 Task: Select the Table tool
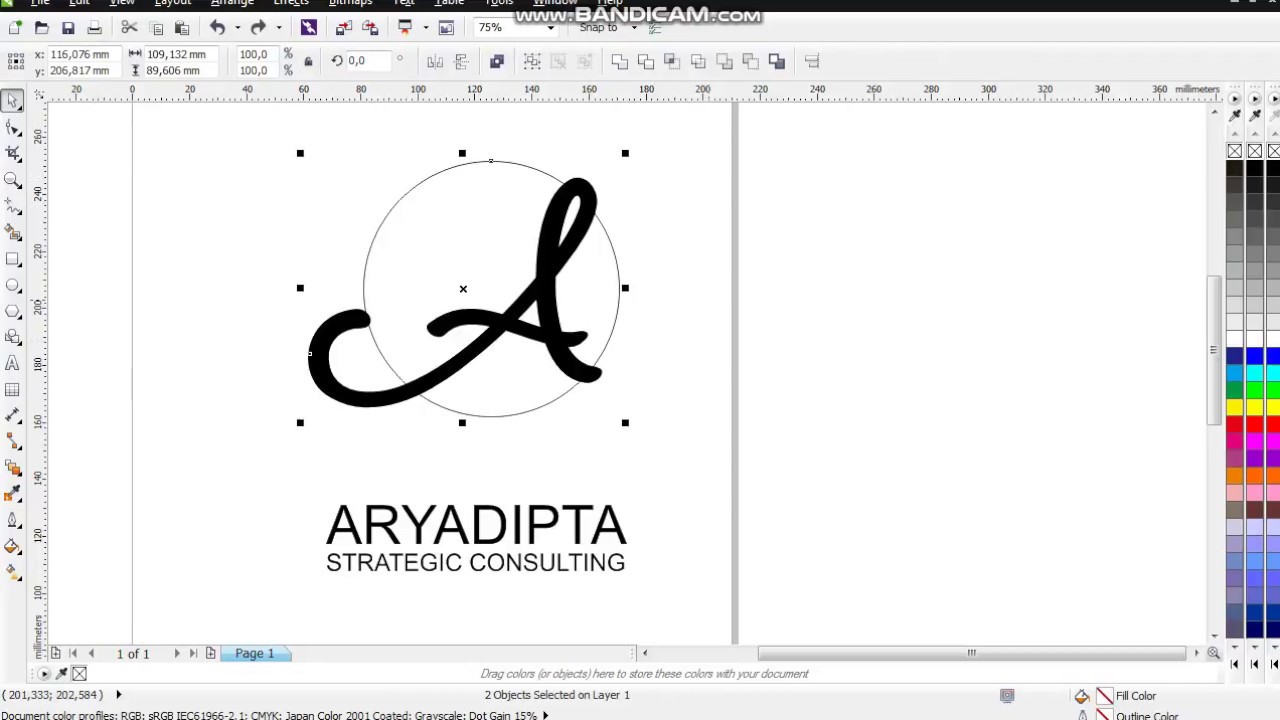point(12,390)
